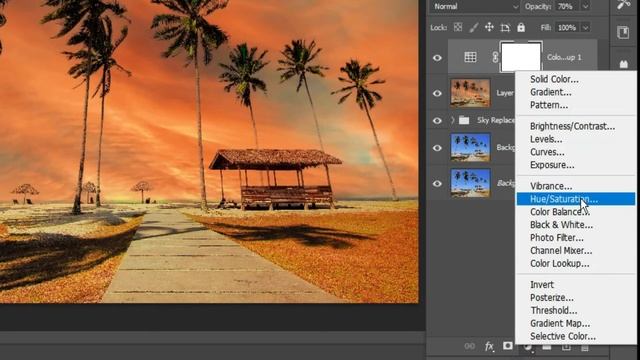Hide the Color Lookup 1 layer
The height and width of the screenshot is (360, 640).
pos(437,58)
